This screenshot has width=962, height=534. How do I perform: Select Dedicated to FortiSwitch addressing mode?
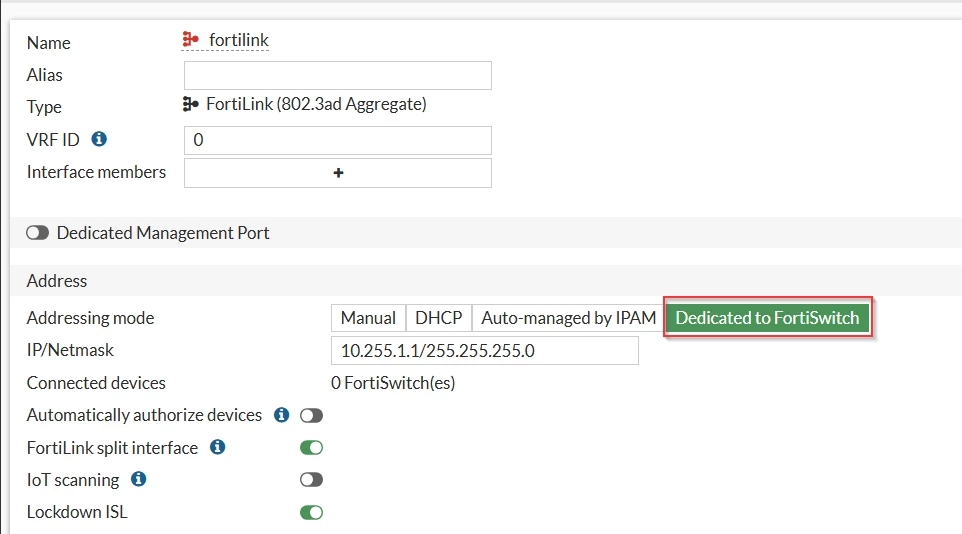pos(768,317)
